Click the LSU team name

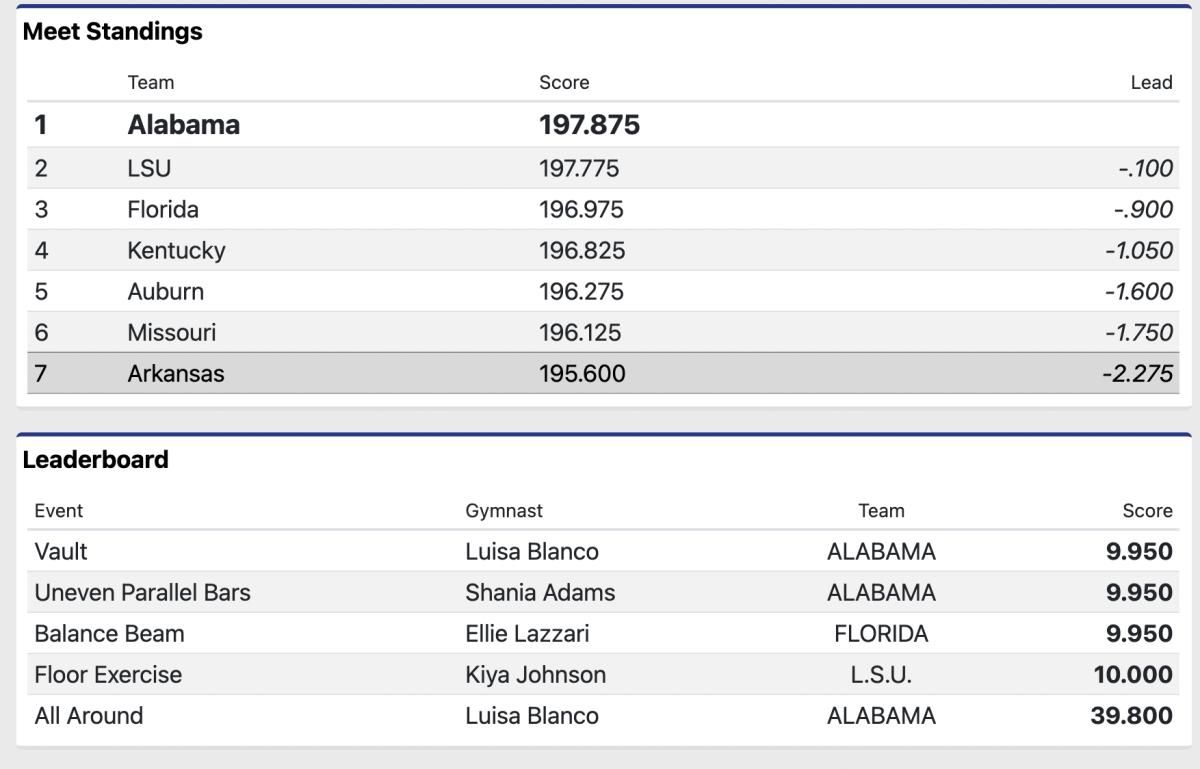149,168
